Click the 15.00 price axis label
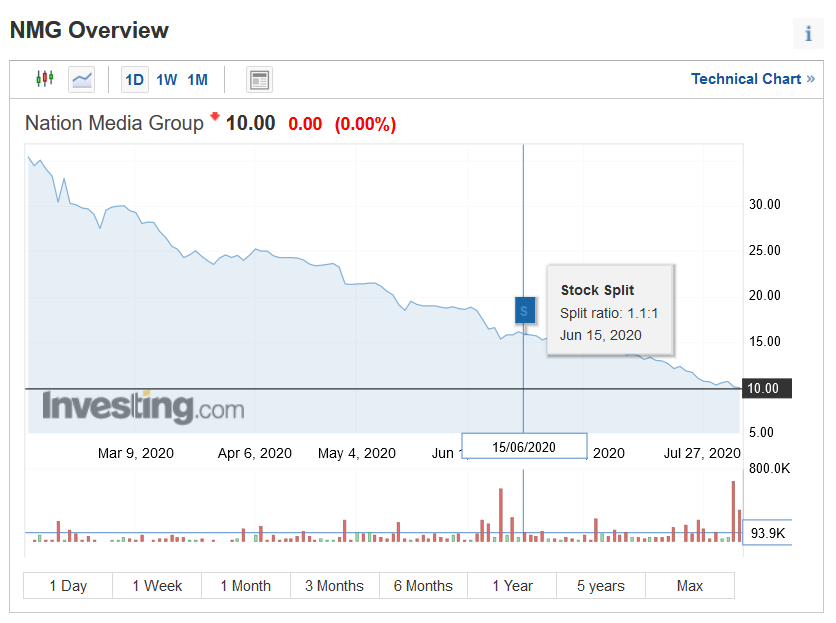Image resolution: width=836 pixels, height=623 pixels. coord(765,341)
